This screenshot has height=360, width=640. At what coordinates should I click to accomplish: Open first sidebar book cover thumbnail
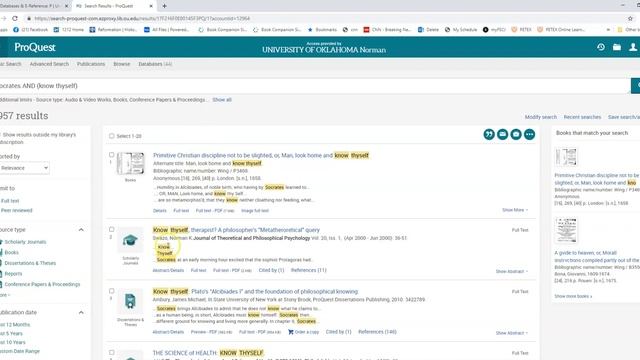point(566,157)
